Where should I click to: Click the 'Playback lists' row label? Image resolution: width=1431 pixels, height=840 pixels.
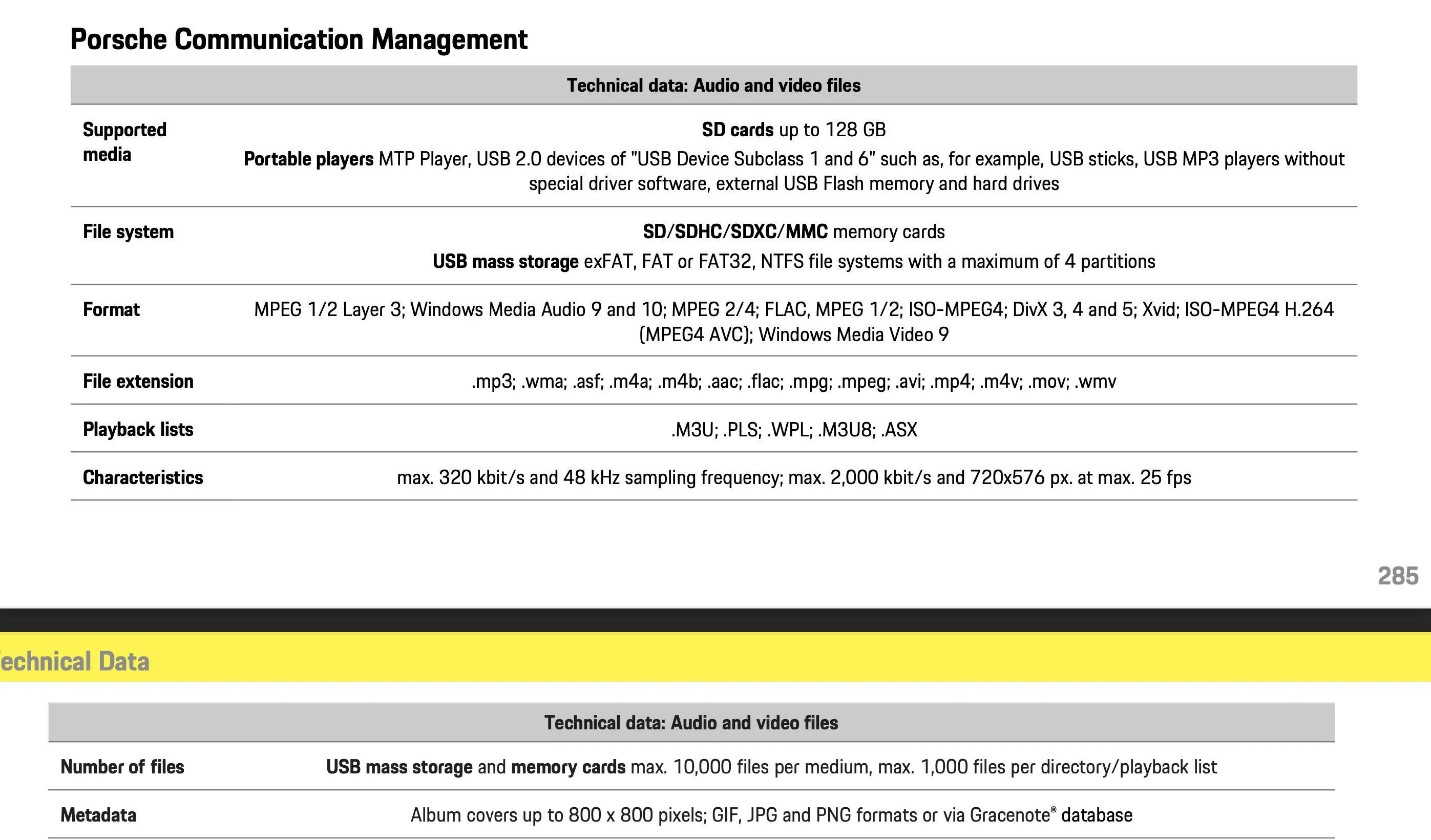(x=138, y=429)
